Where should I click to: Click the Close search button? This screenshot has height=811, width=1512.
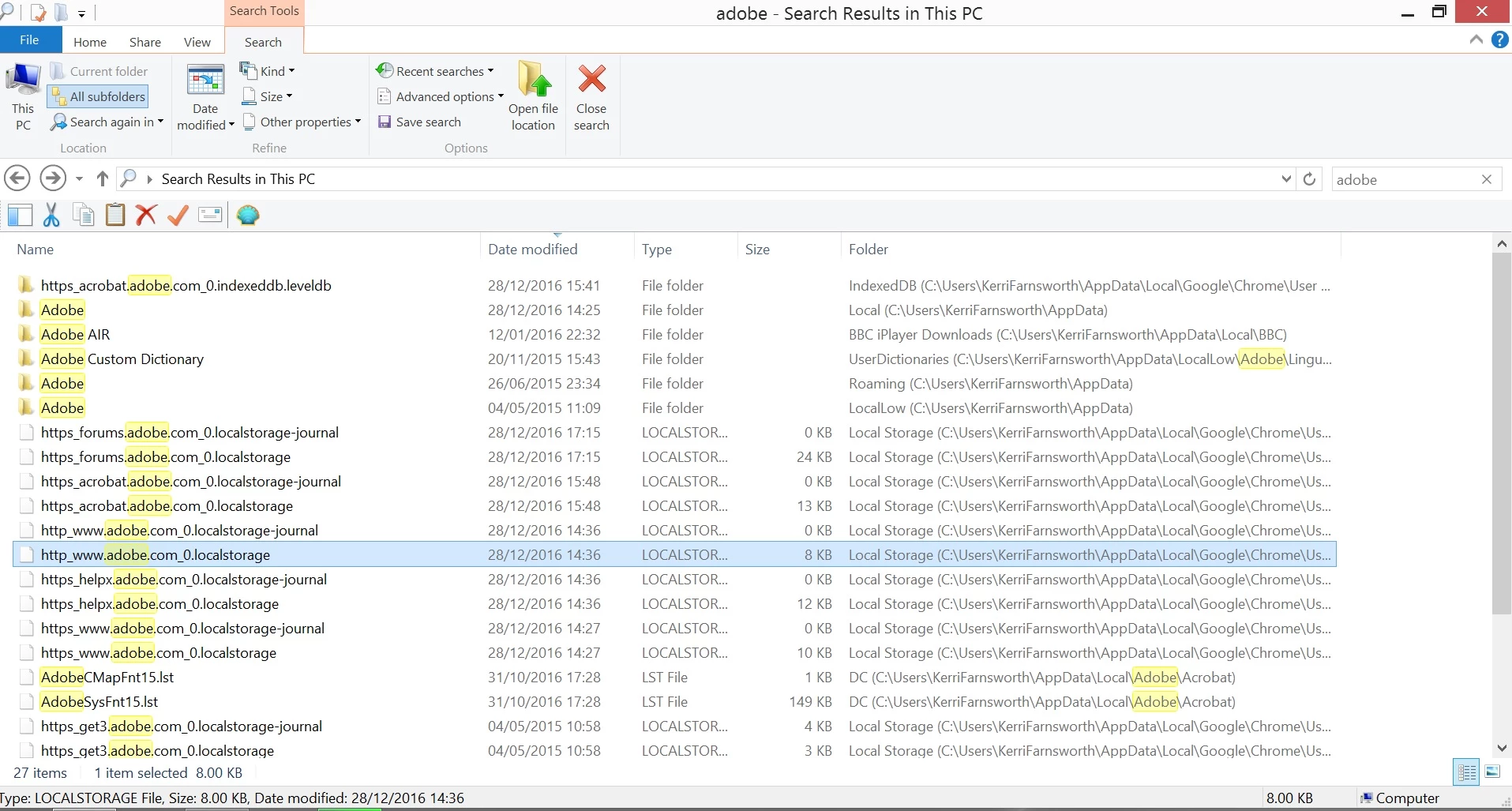[591, 97]
